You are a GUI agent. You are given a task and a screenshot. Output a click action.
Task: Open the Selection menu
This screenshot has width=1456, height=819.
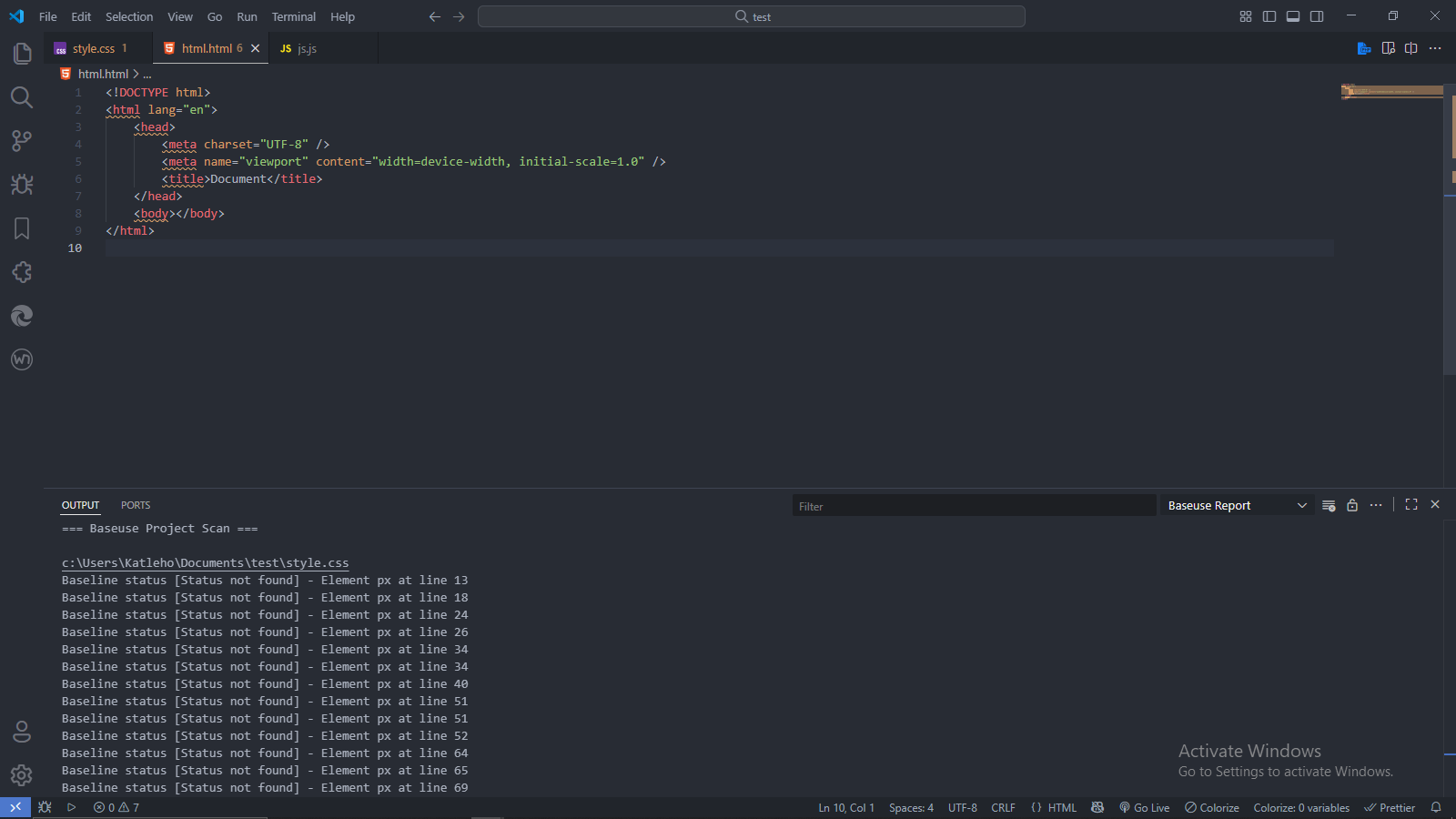pos(129,16)
